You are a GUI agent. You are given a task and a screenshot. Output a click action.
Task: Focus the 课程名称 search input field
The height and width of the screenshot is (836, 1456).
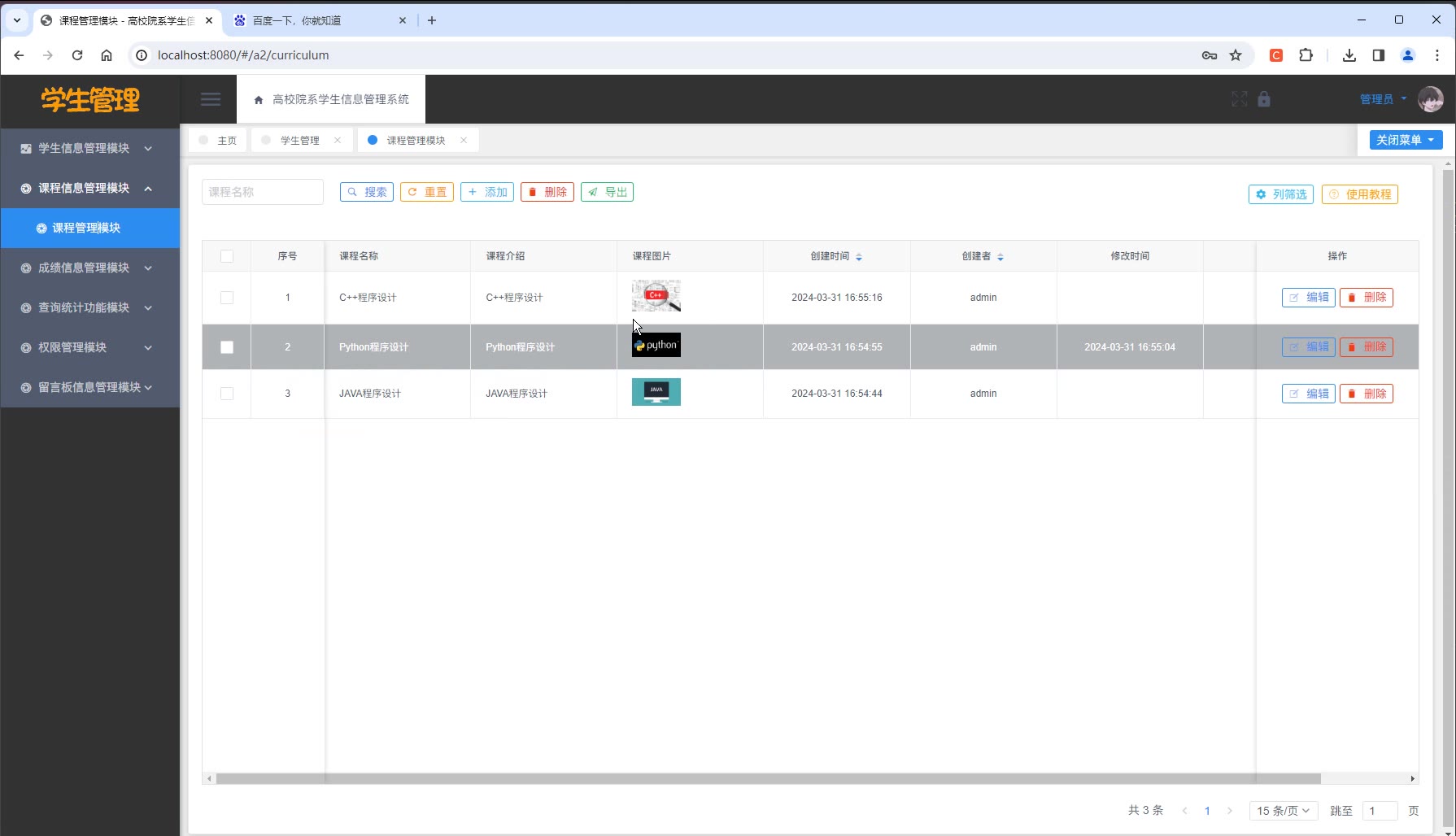tap(263, 192)
